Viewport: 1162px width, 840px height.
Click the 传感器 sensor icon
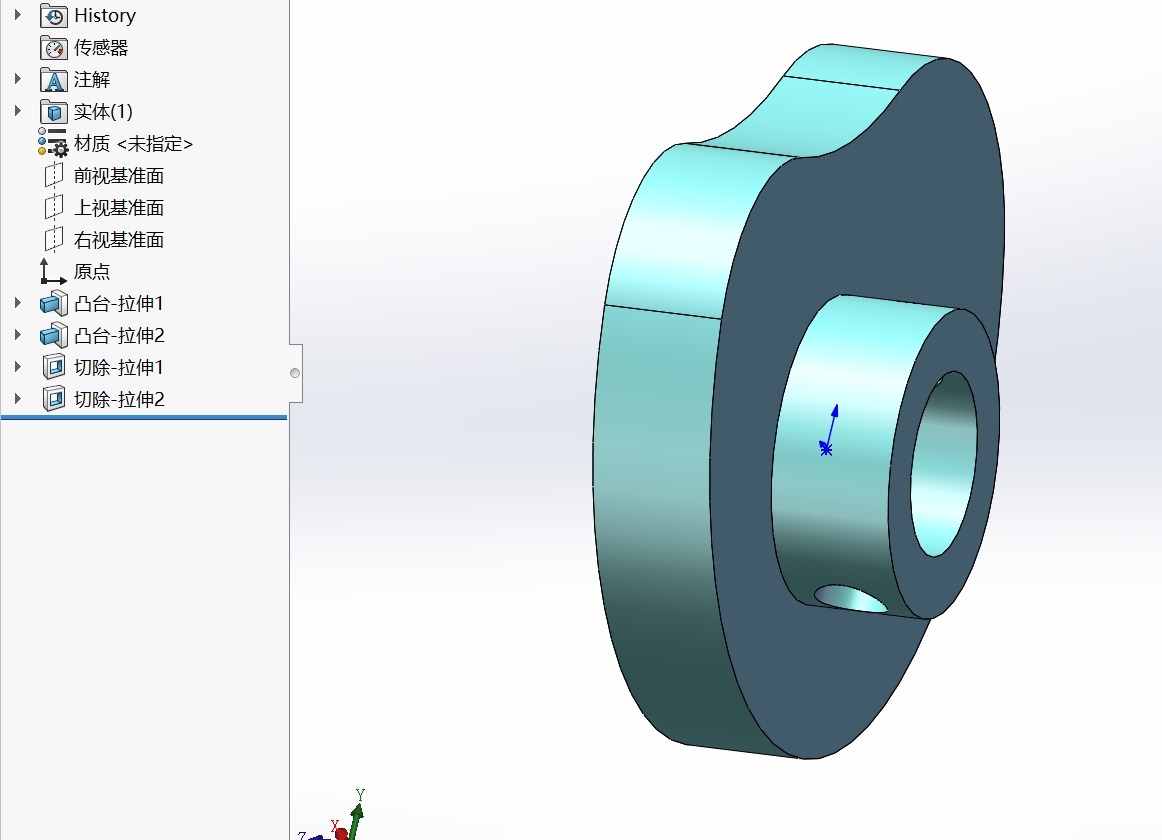[x=53, y=47]
